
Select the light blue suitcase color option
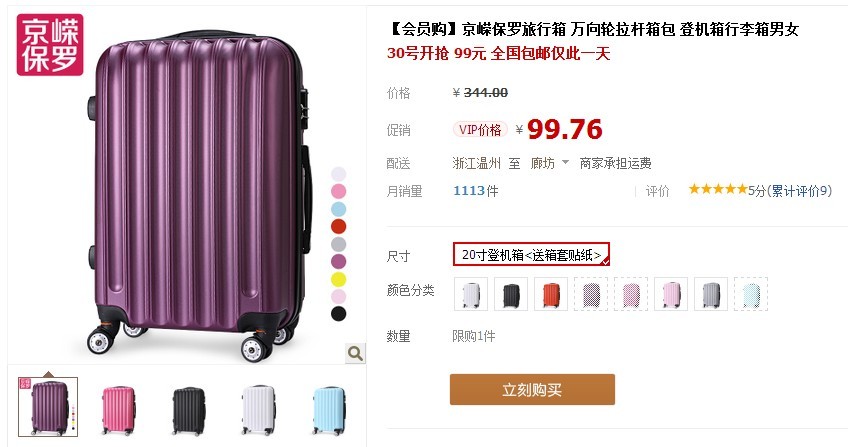(x=751, y=294)
